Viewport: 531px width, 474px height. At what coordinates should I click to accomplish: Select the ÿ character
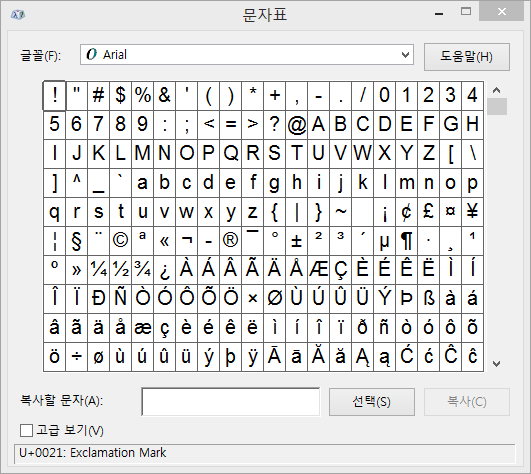253,357
